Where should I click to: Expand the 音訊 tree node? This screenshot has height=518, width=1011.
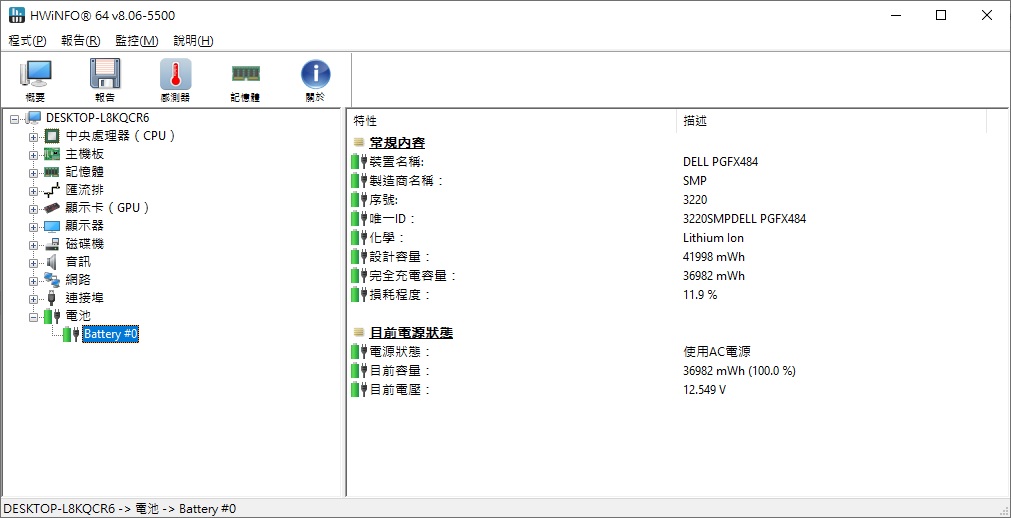click(x=34, y=263)
